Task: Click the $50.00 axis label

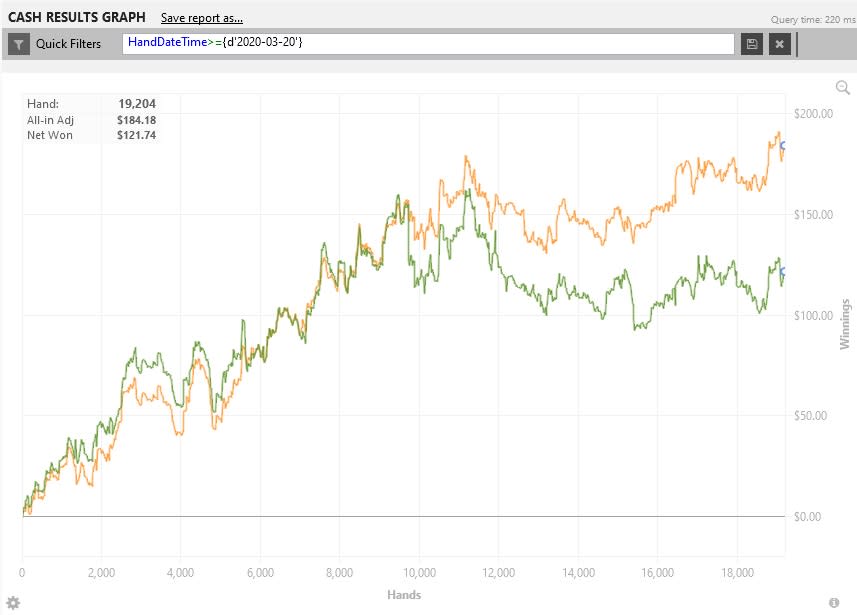Action: coord(811,415)
